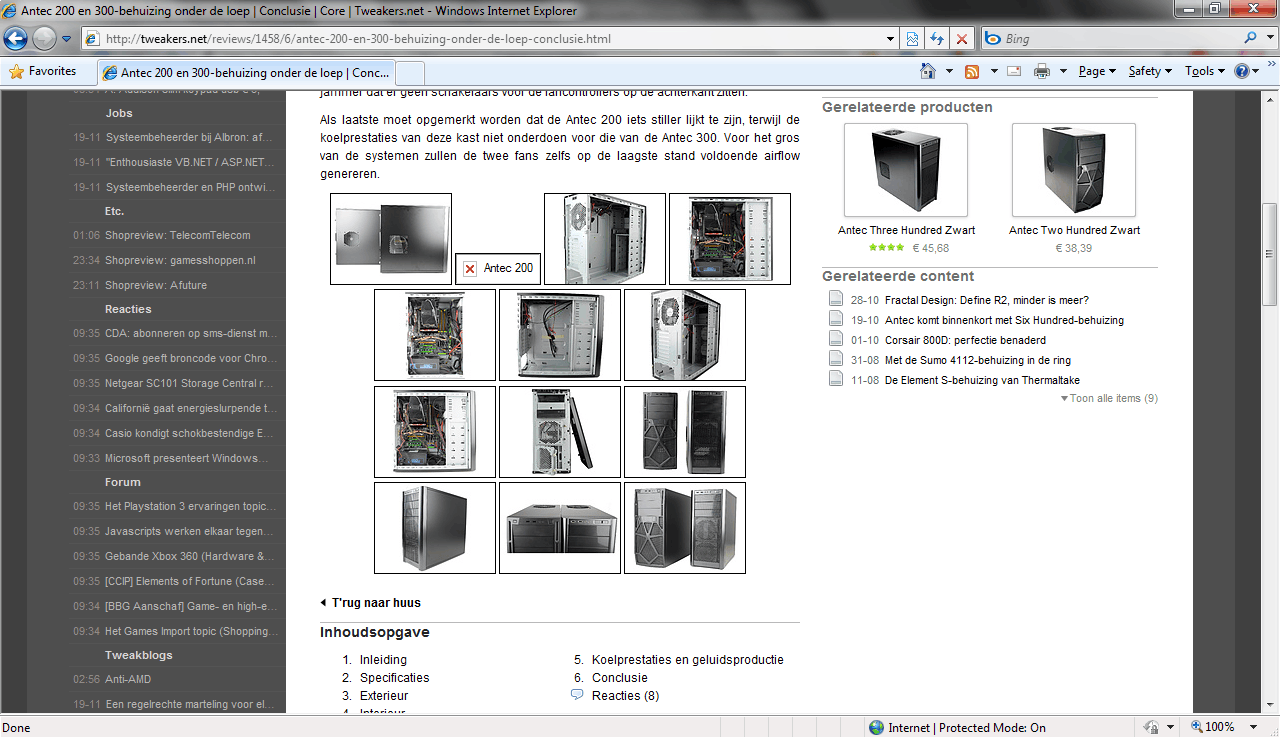
Task: Click the page scrollbar down arrow
Action: [1271, 704]
